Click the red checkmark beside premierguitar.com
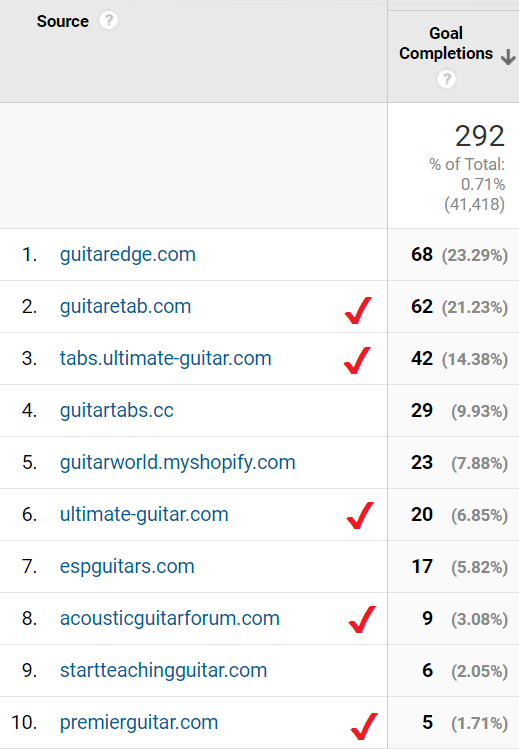The image size is (519, 749). [364, 726]
